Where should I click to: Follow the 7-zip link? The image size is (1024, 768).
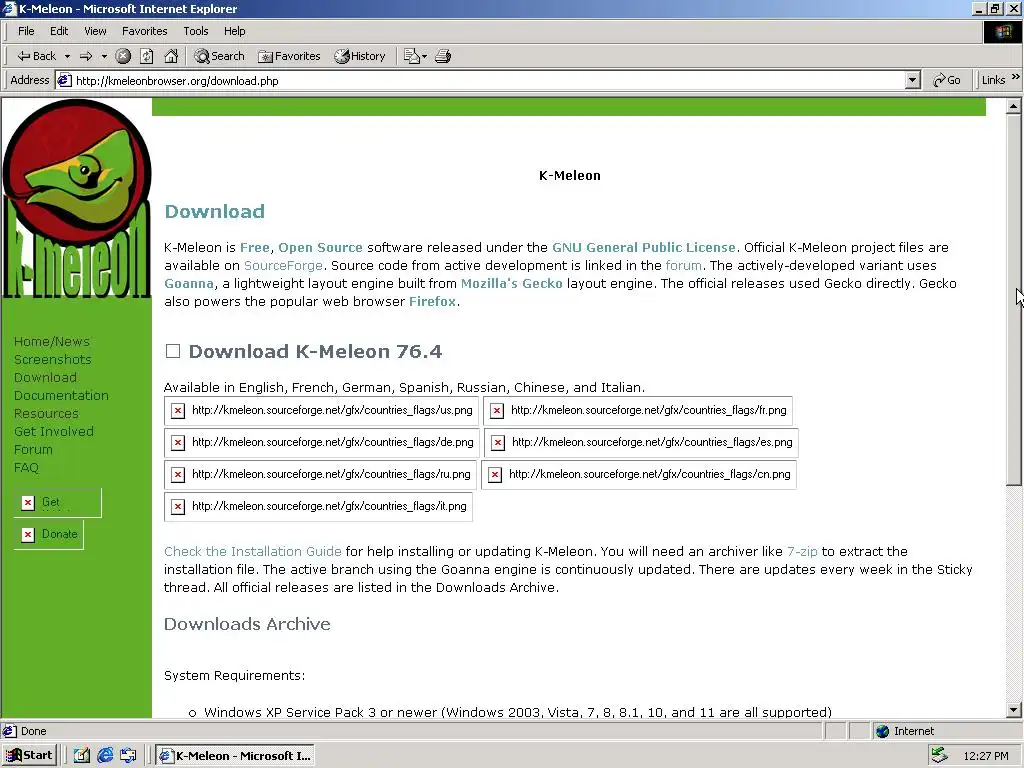coord(802,551)
